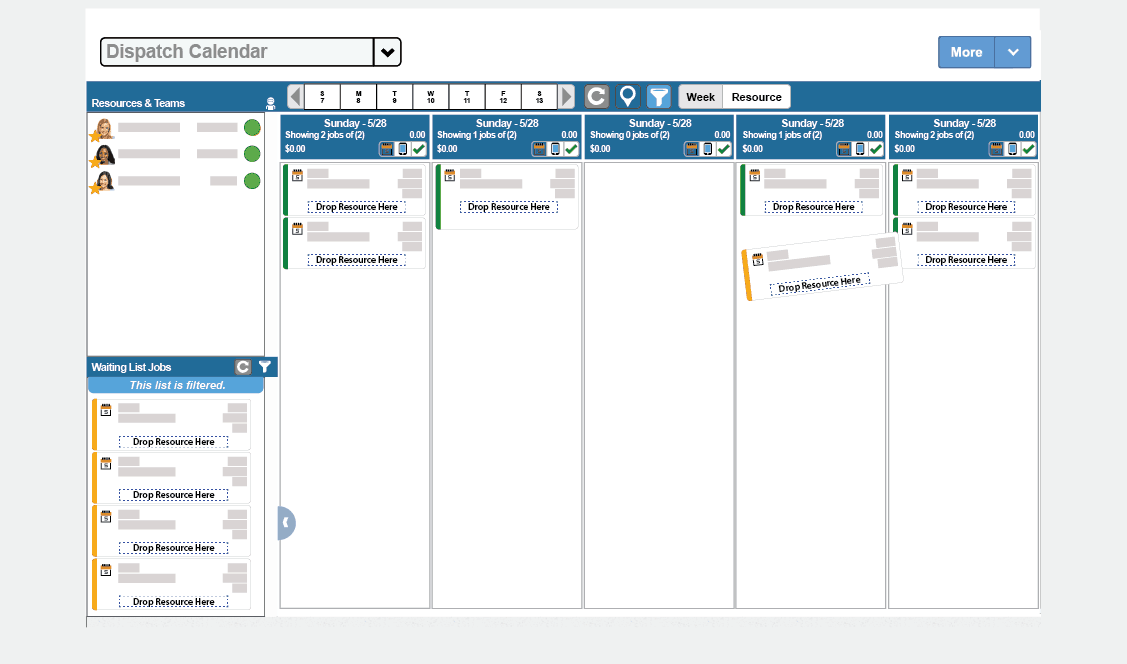Image resolution: width=1127 pixels, height=664 pixels.
Task: Click the calendar icon in the 'Showing 0 jobs' column header
Action: coord(691,149)
